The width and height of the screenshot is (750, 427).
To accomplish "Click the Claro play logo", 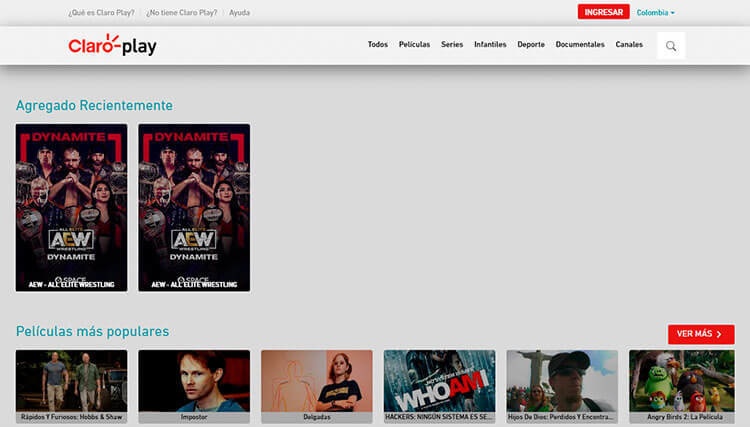I will tap(112, 45).
